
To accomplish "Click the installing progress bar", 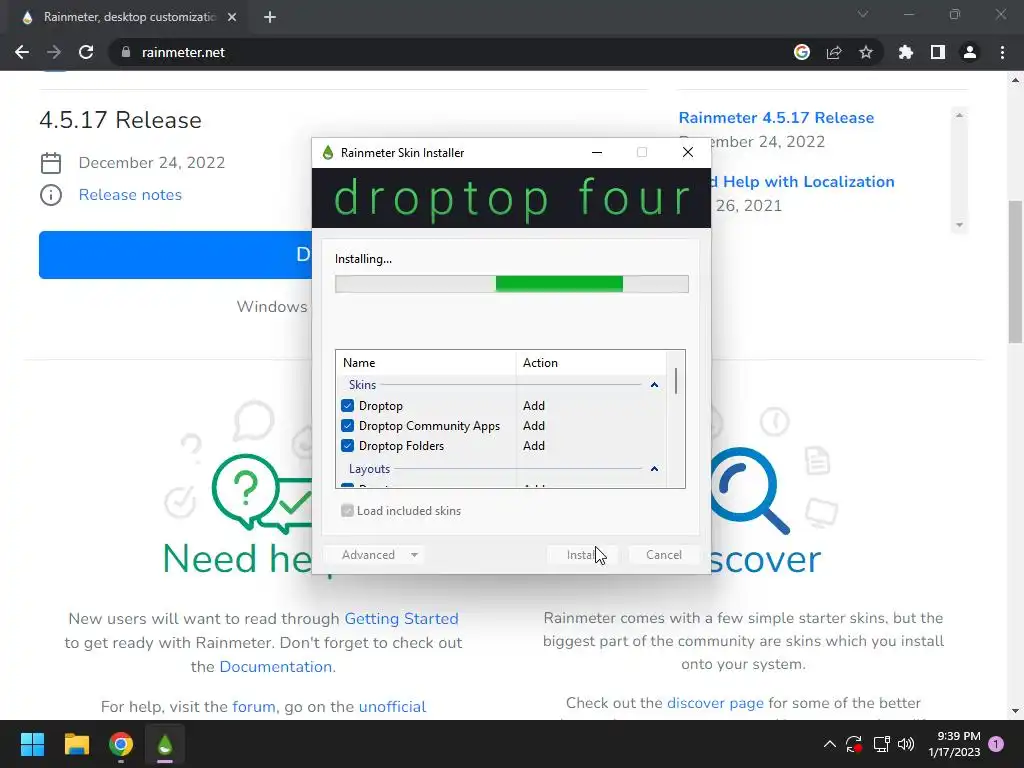I will tap(511, 283).
